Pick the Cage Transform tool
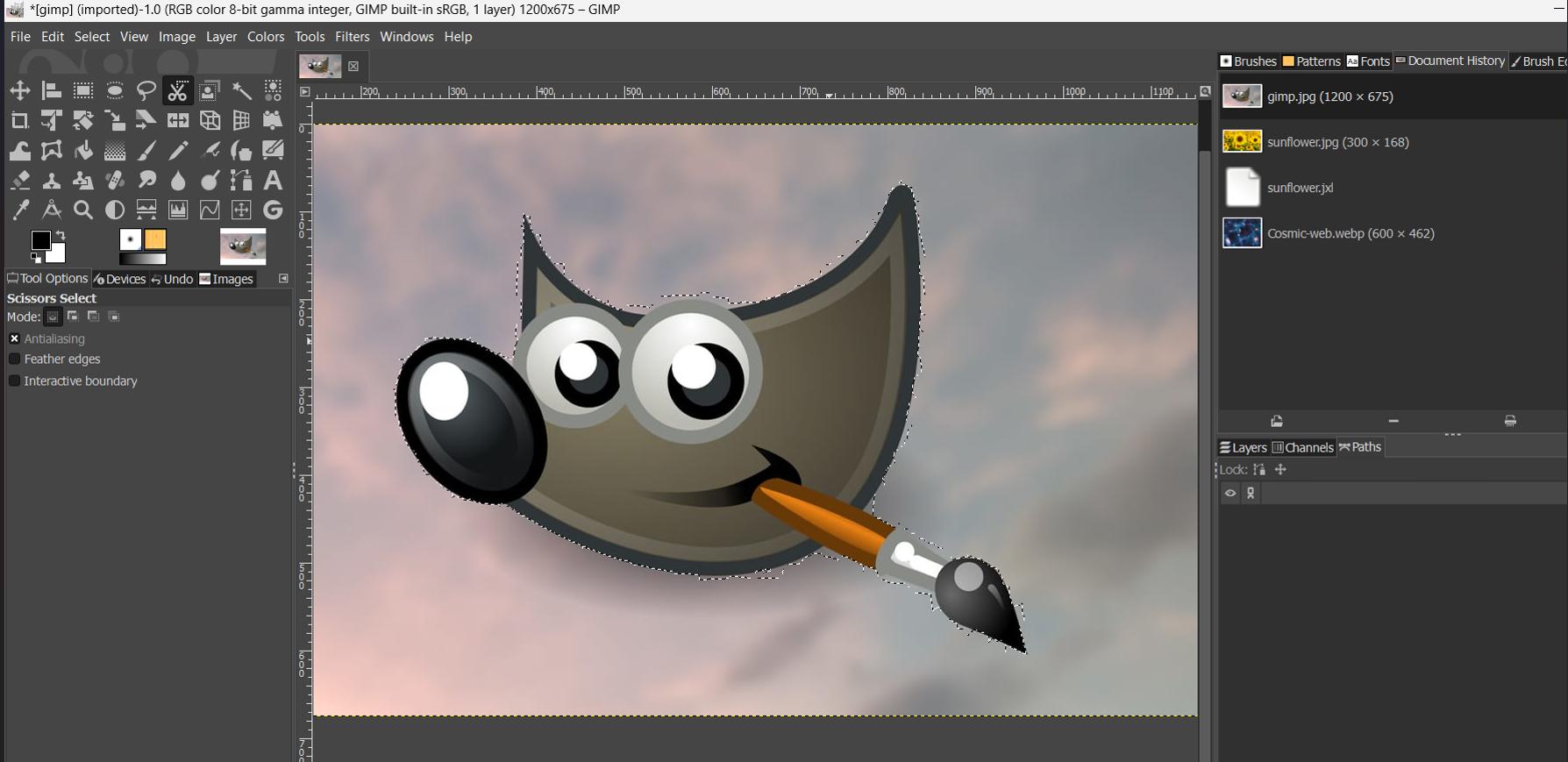Screen dimensions: 1568x762 (52, 150)
